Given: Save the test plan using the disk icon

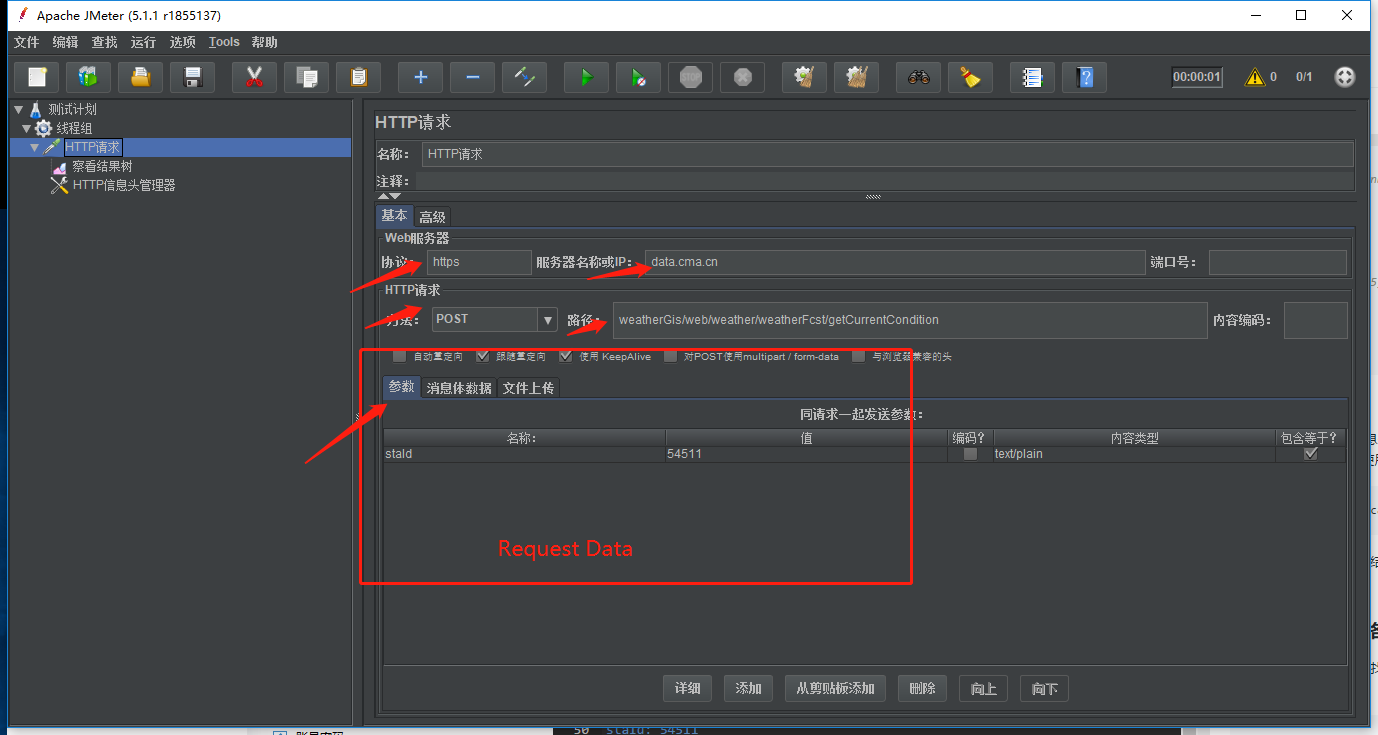Looking at the screenshot, I should 192,77.
